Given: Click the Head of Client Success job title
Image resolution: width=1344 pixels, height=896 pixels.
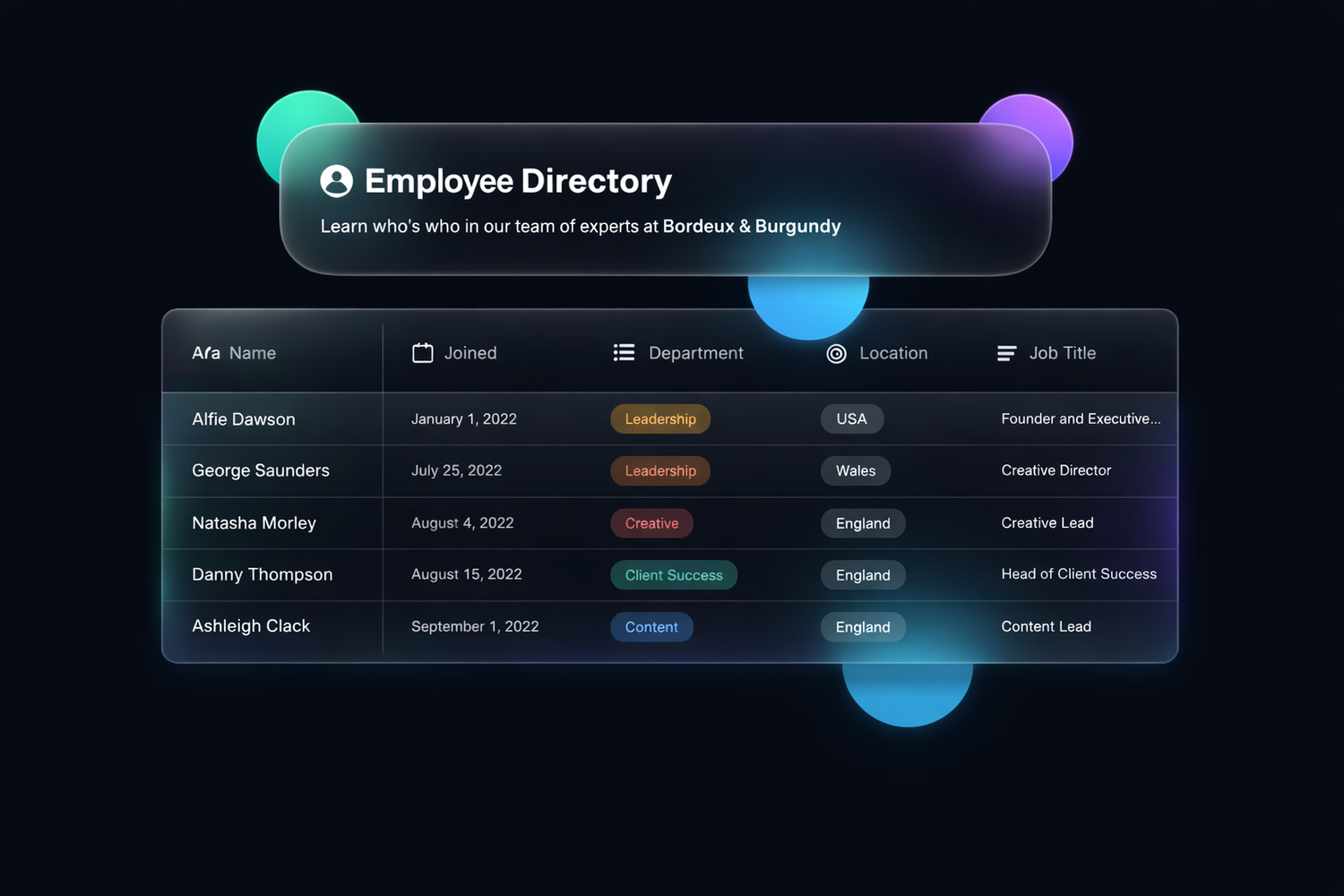Looking at the screenshot, I should [x=1079, y=574].
